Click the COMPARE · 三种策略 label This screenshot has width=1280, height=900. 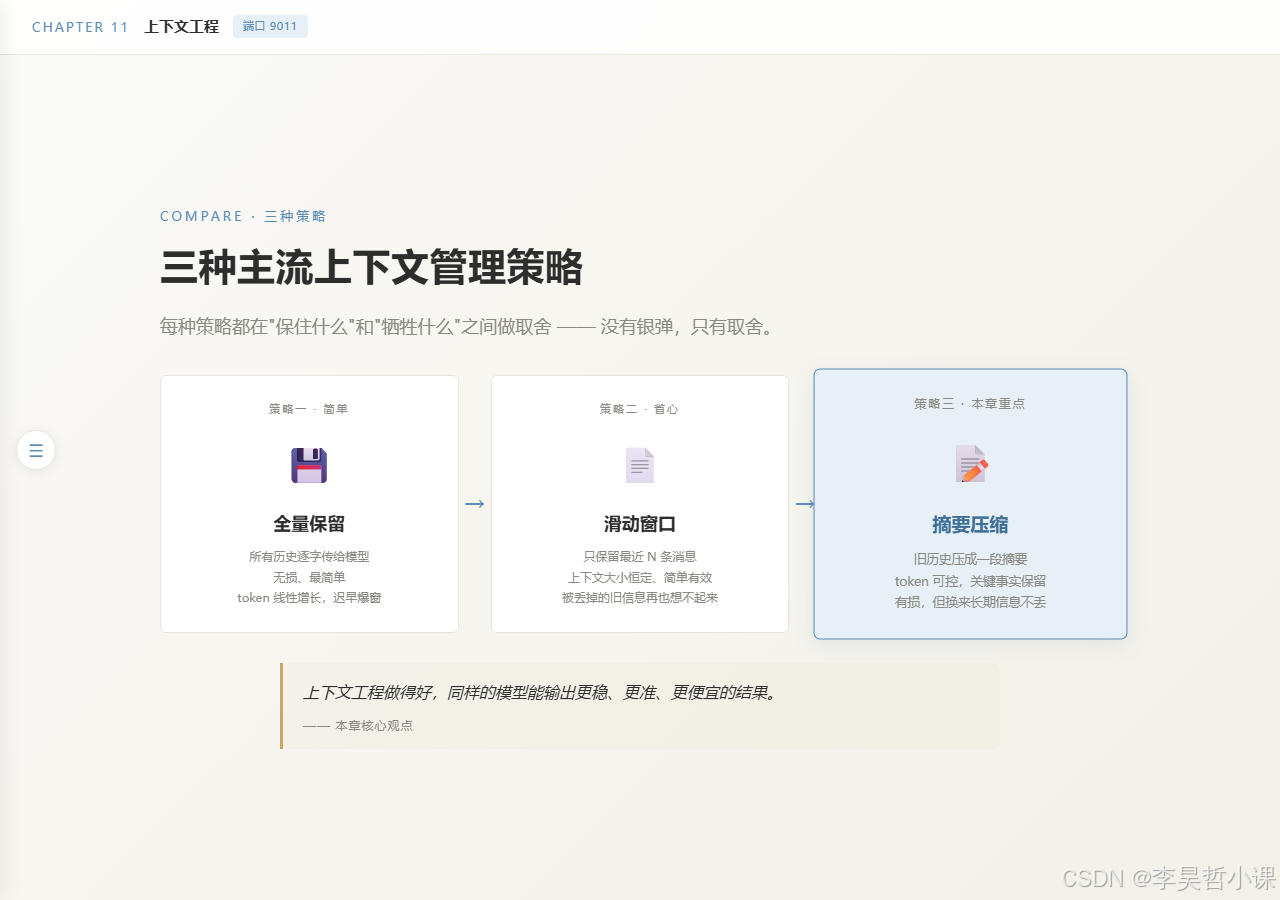point(243,216)
